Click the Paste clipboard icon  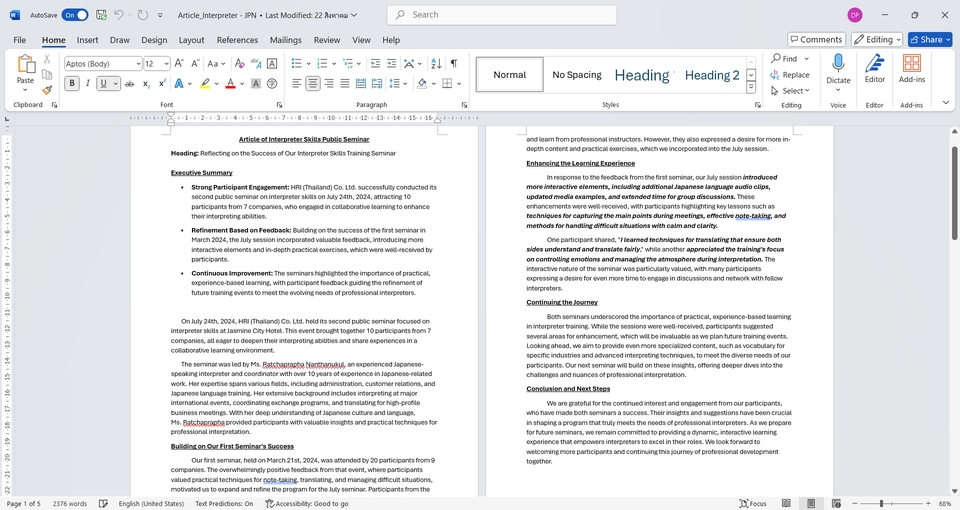pos(26,64)
